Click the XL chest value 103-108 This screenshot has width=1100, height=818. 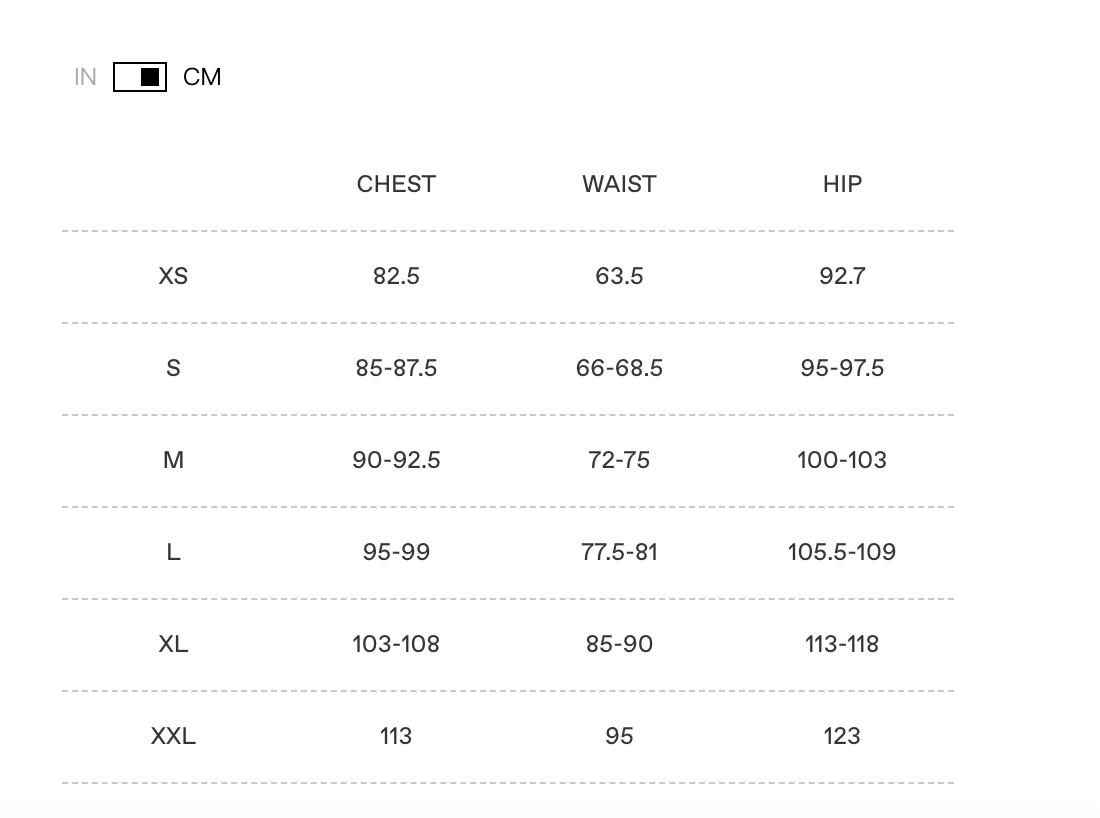(x=396, y=644)
